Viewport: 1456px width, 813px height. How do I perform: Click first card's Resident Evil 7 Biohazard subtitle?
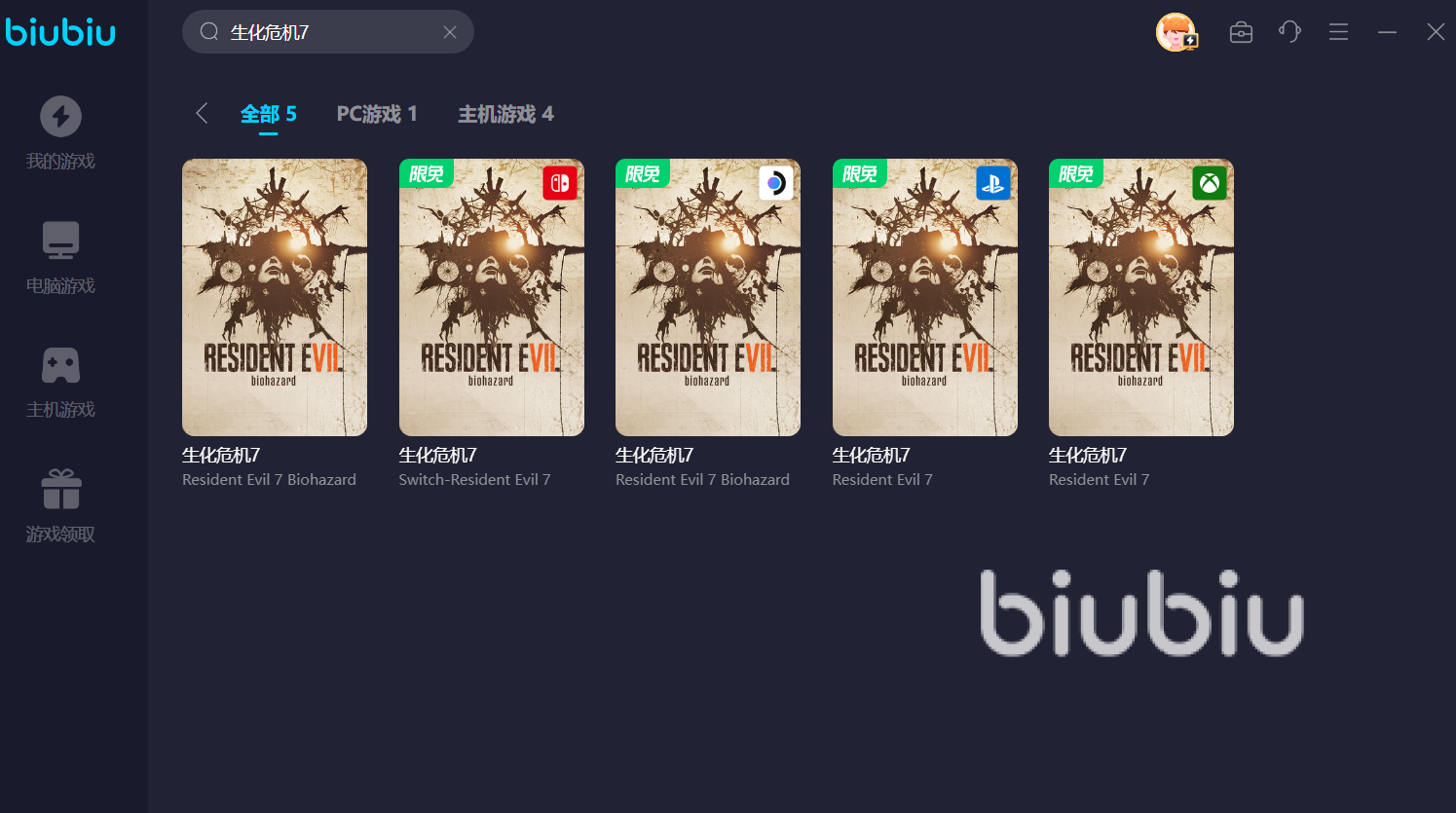270,479
